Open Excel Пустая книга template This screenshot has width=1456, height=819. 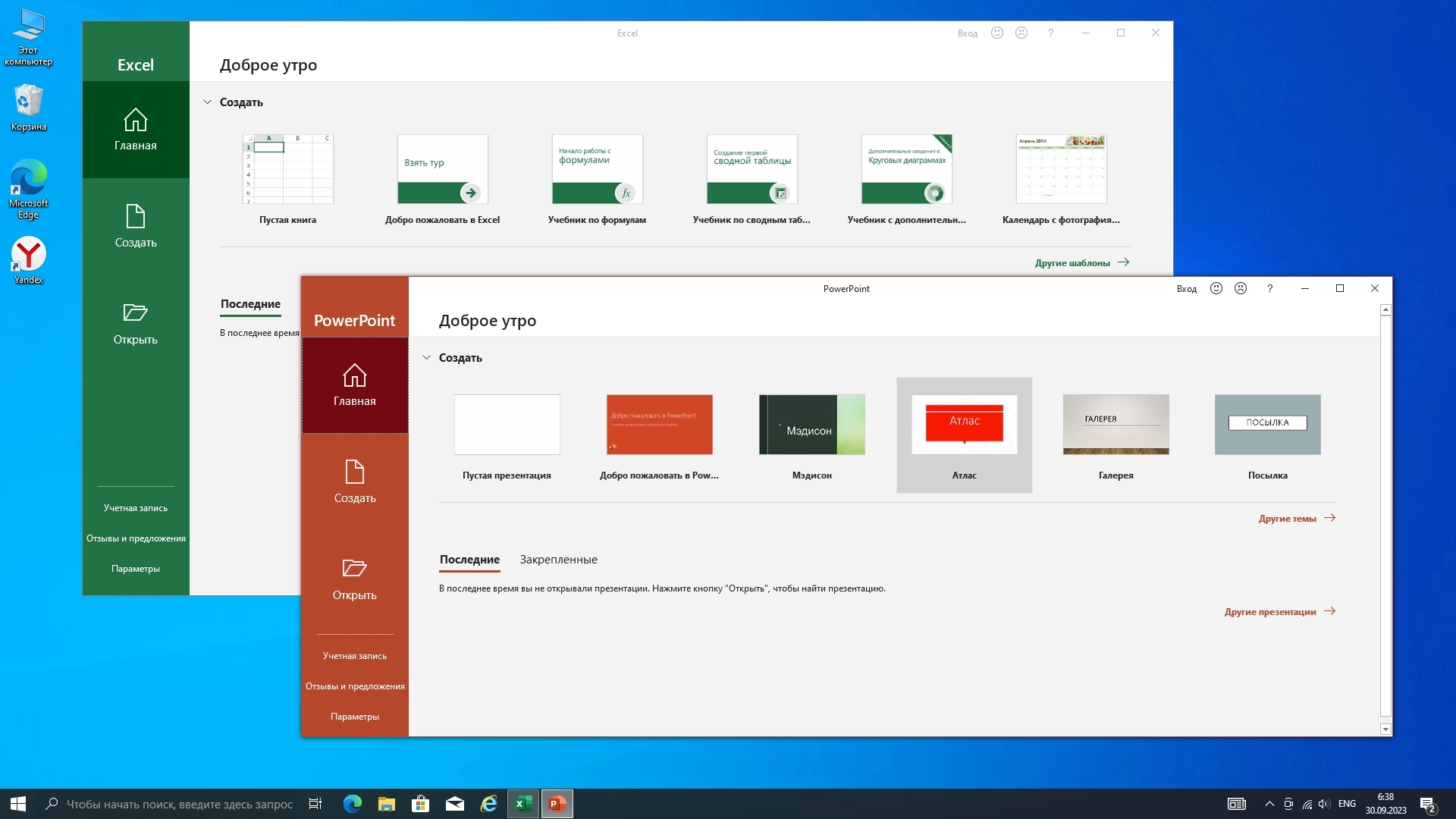[287, 169]
